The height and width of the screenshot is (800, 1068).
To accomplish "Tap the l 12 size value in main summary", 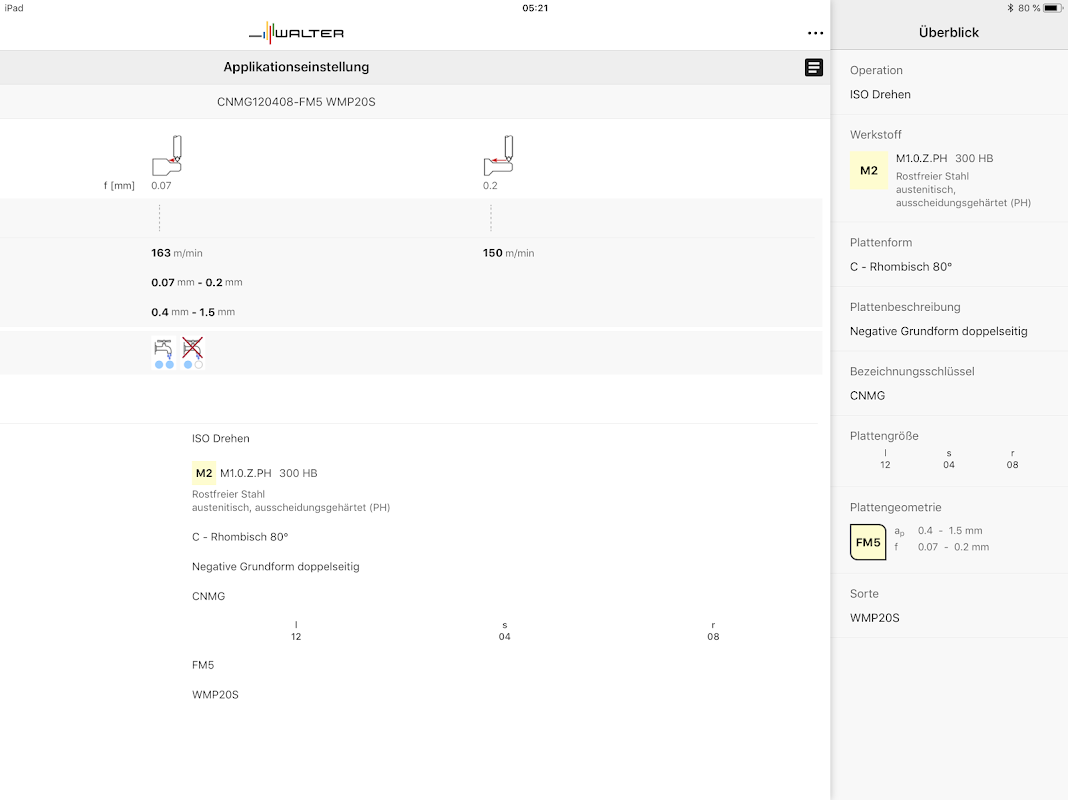I will click(x=296, y=631).
